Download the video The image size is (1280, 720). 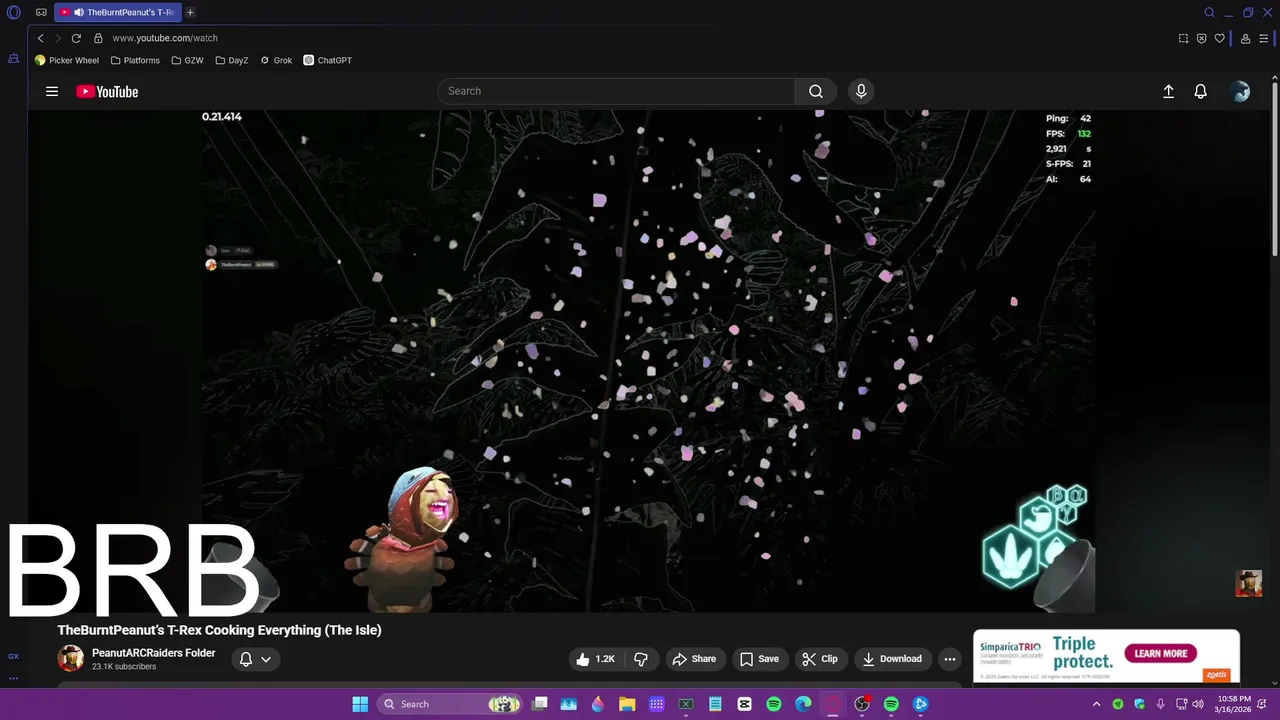tap(892, 659)
